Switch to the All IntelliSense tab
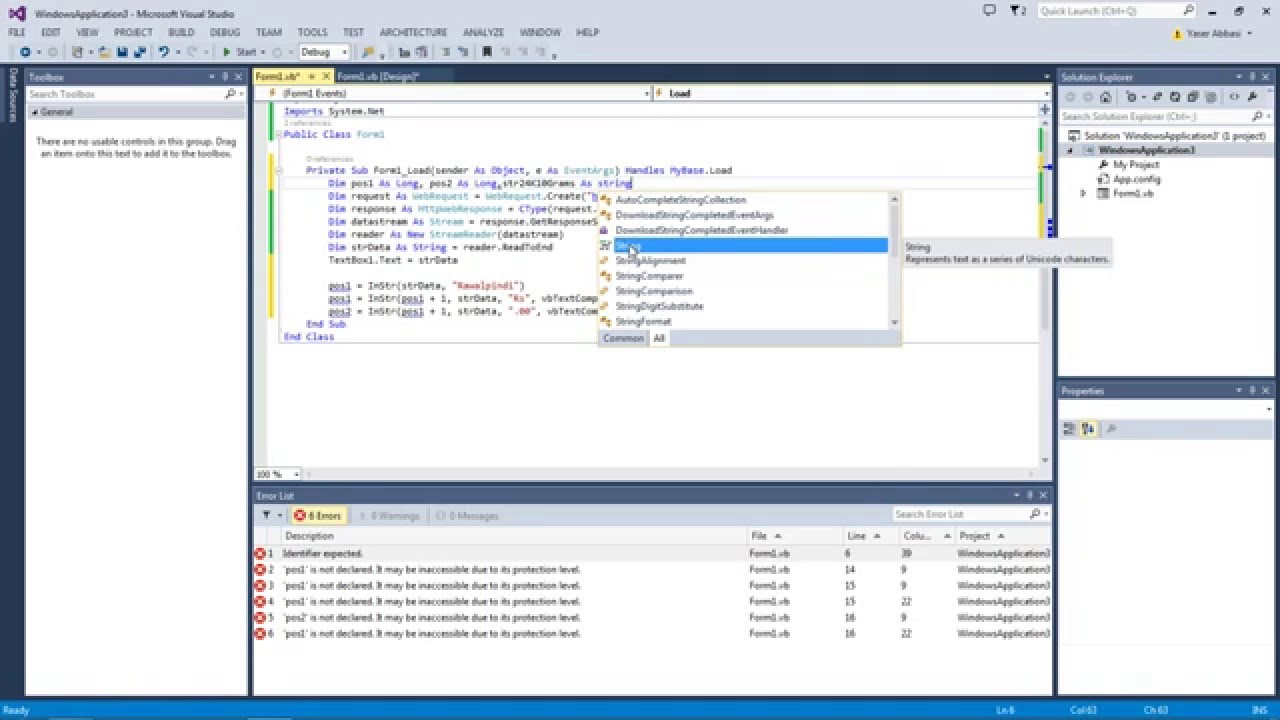The height and width of the screenshot is (720, 1280). (659, 338)
